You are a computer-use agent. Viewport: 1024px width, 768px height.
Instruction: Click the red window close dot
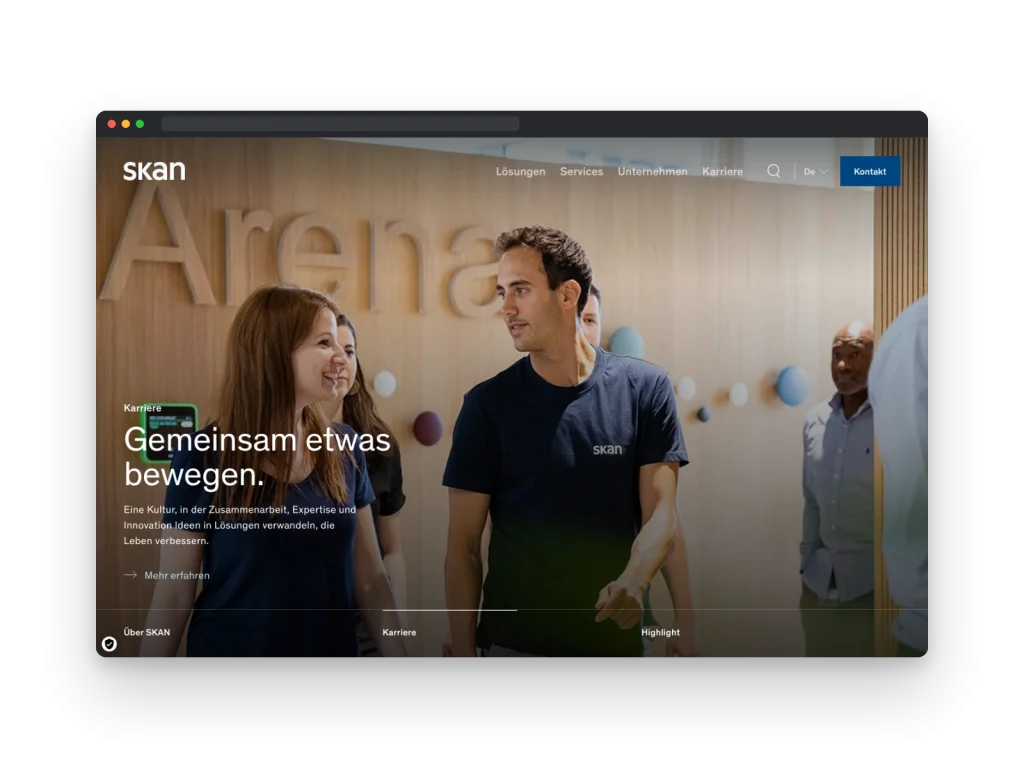[112, 124]
